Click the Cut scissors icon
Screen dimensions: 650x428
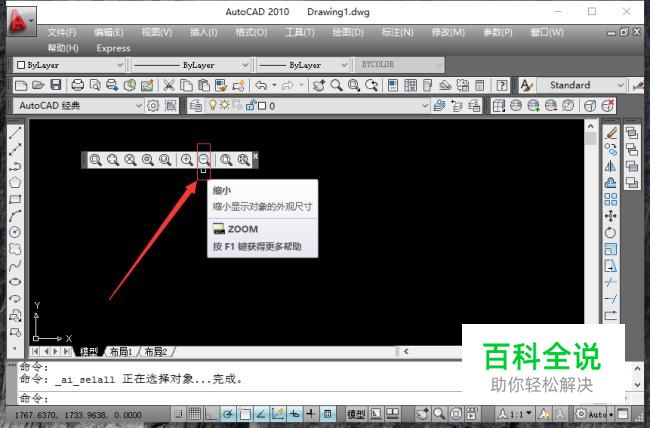coord(168,85)
